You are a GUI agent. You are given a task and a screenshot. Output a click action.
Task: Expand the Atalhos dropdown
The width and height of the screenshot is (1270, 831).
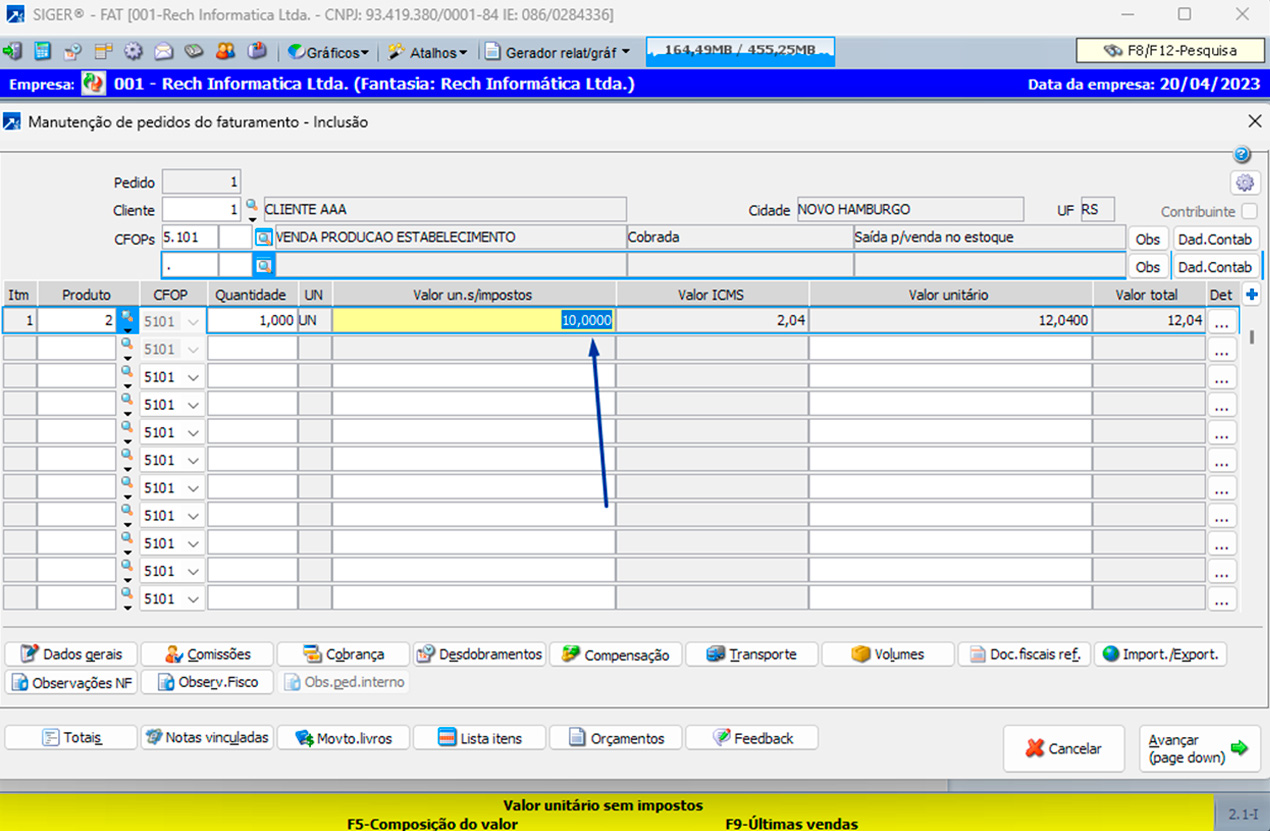[x=428, y=51]
